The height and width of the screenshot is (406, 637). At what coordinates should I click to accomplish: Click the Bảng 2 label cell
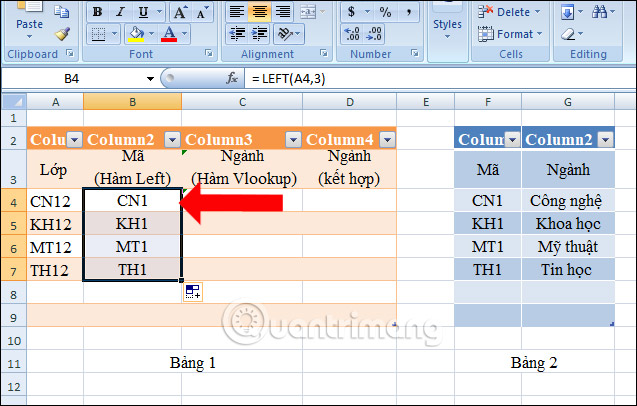click(x=534, y=363)
